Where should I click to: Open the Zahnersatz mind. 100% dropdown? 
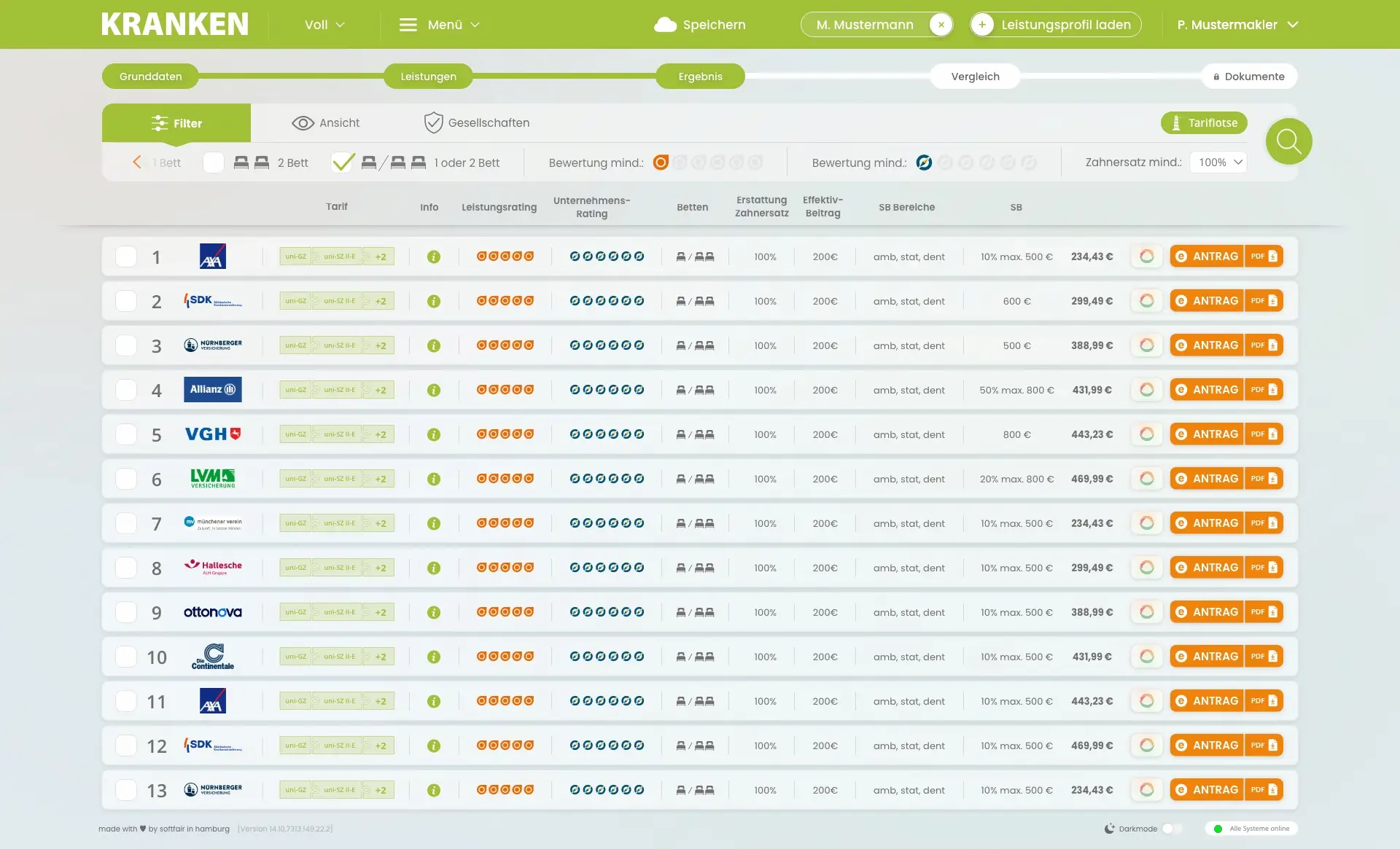point(1218,163)
